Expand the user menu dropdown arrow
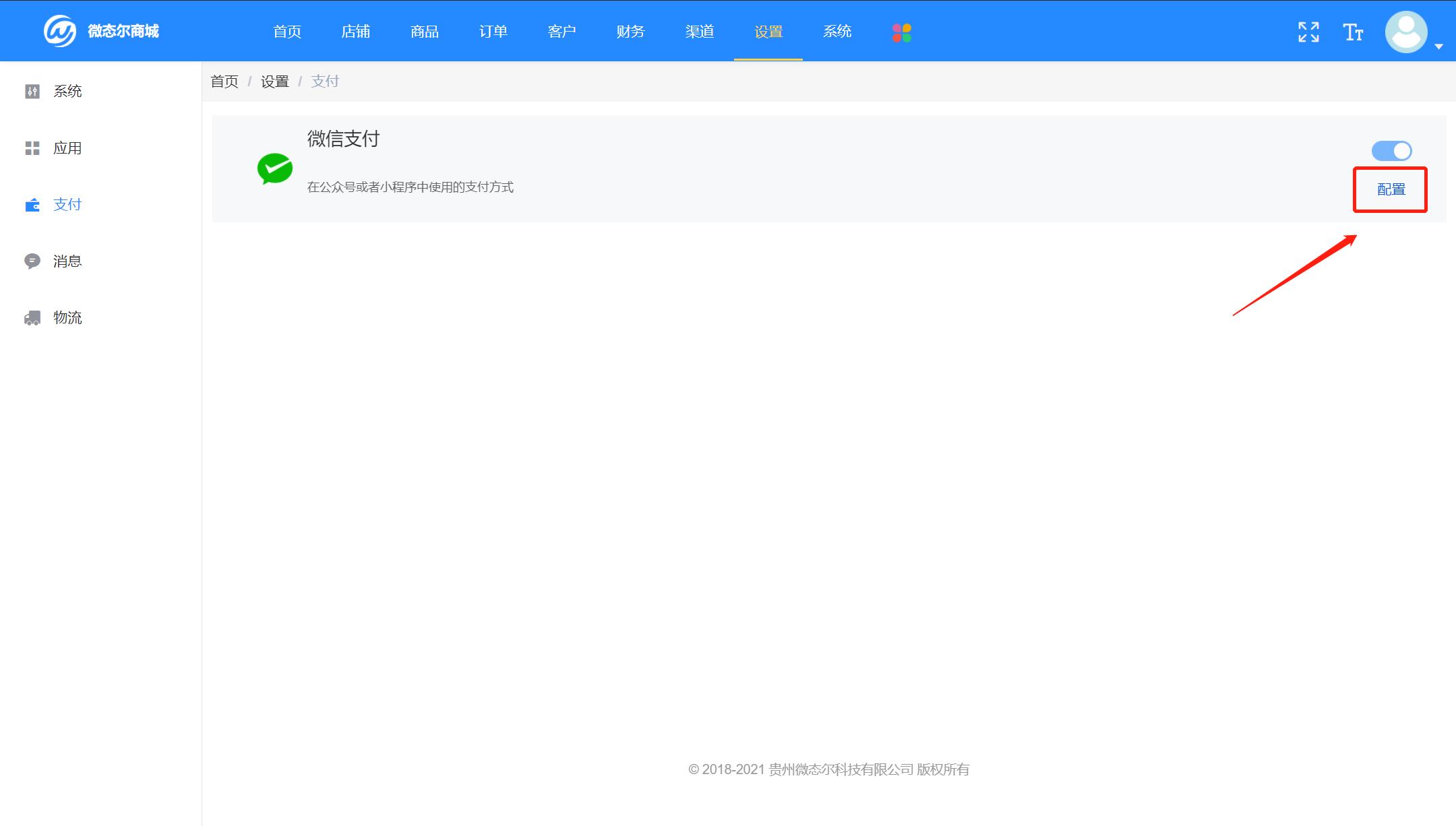The width and height of the screenshot is (1456, 826). click(1438, 46)
